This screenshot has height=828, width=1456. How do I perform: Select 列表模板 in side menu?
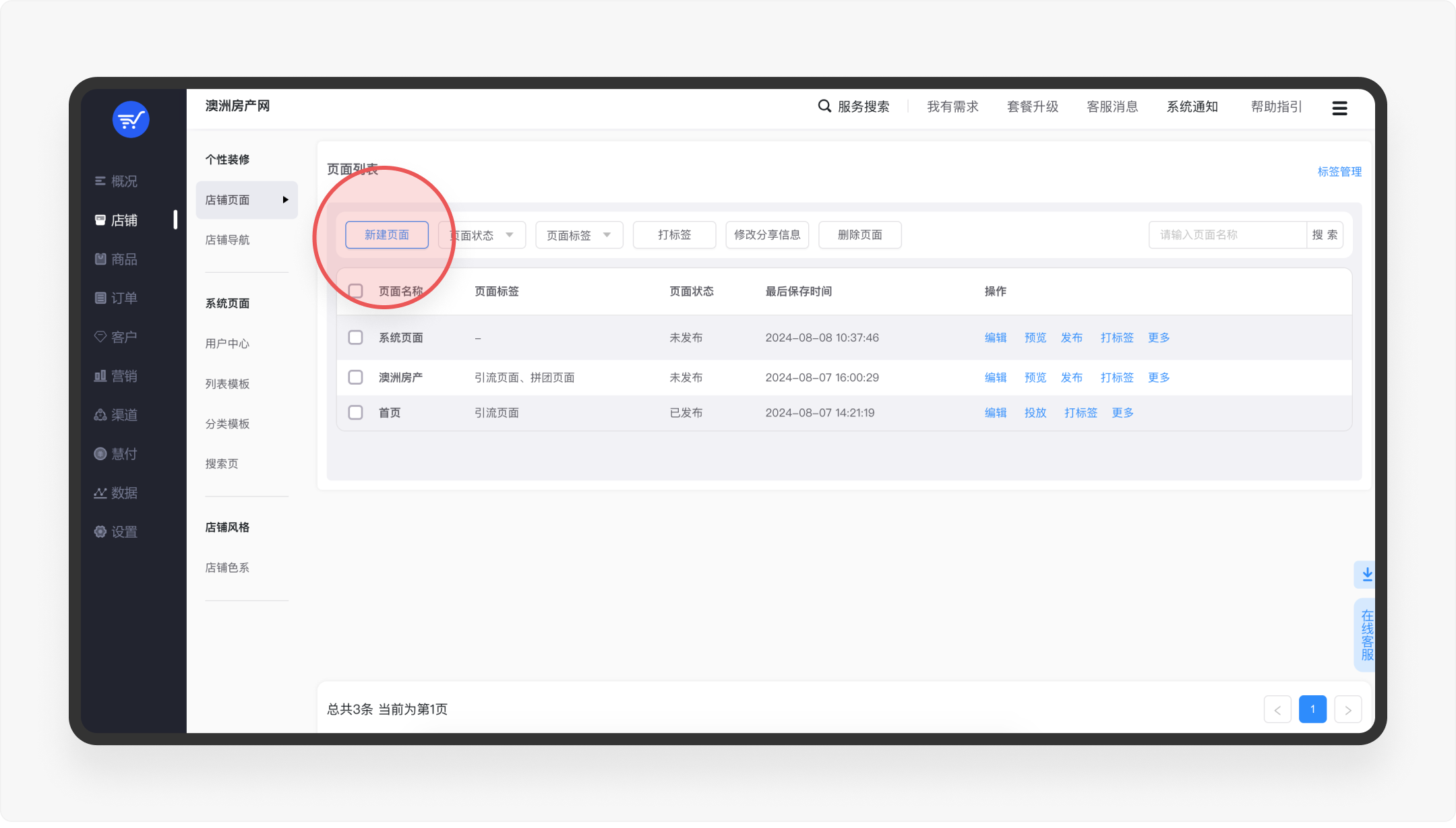[x=227, y=384]
